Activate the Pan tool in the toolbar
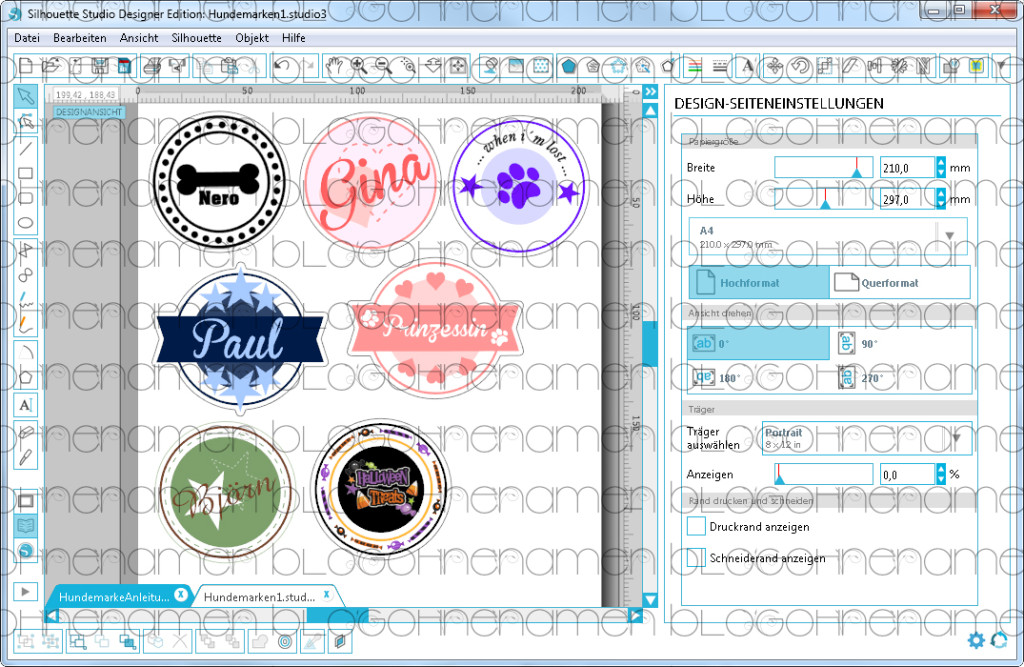The width and height of the screenshot is (1024, 667). click(336, 67)
